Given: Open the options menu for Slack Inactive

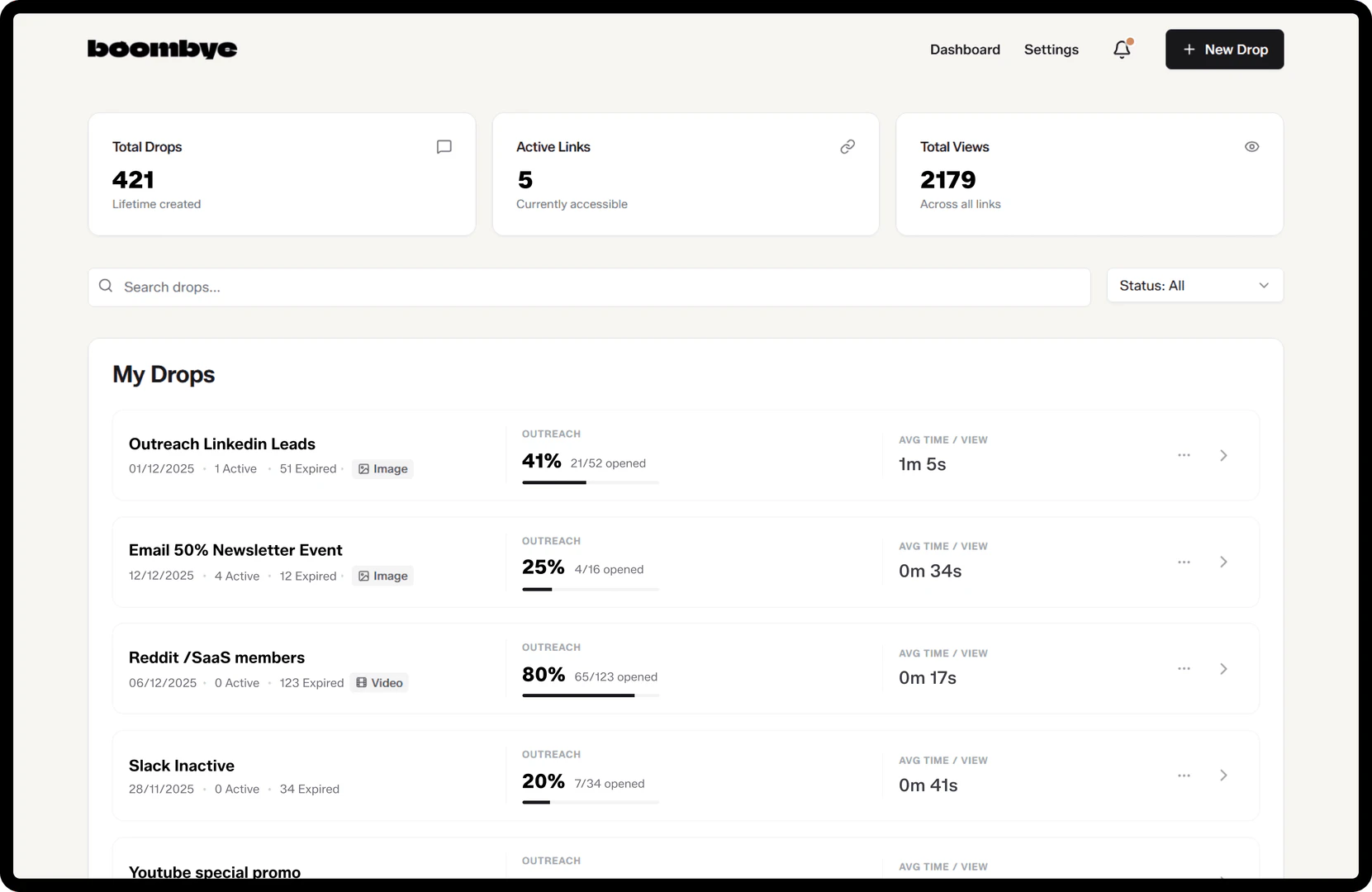Looking at the screenshot, I should click(1184, 776).
